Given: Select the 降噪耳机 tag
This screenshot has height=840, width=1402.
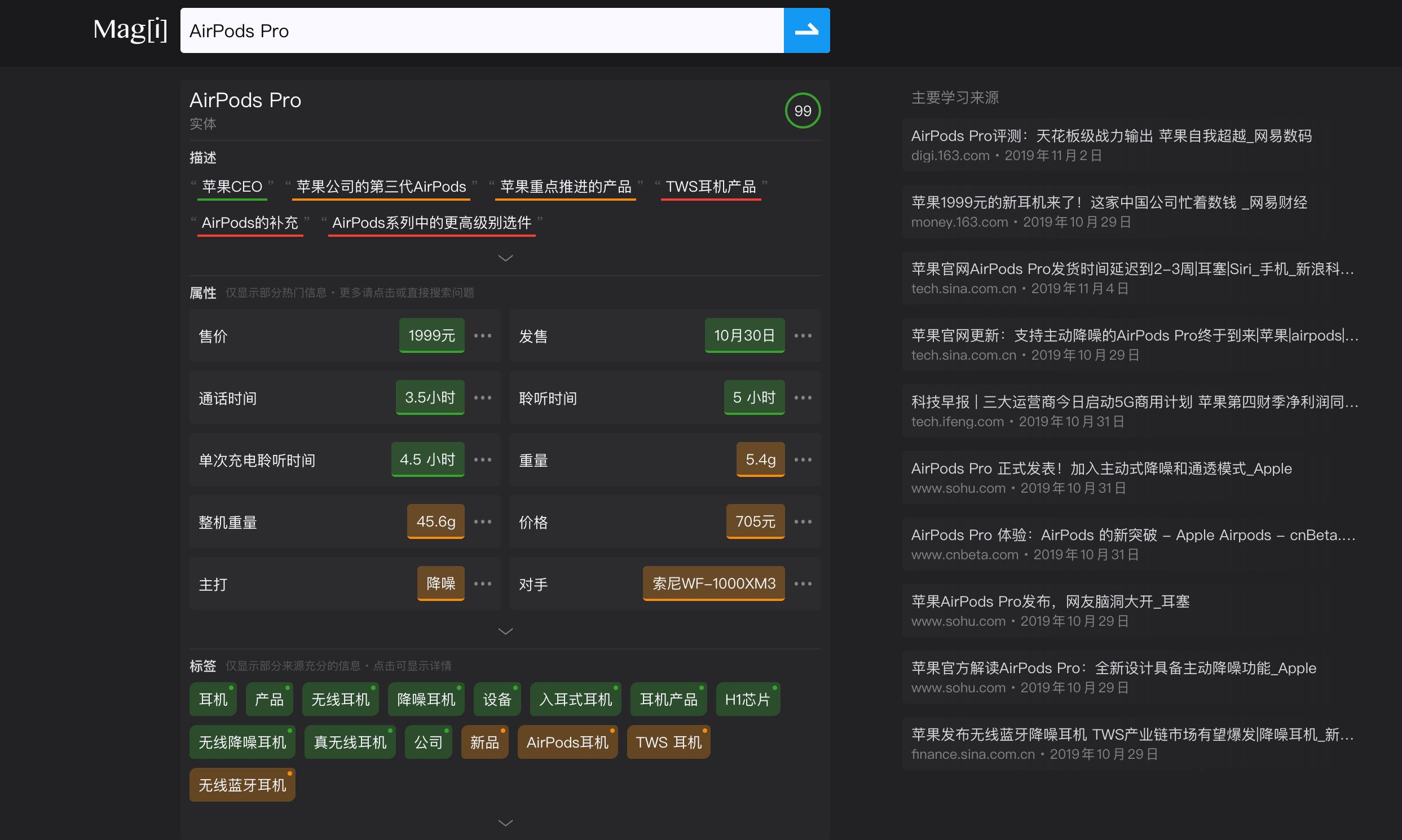Looking at the screenshot, I should tap(425, 699).
